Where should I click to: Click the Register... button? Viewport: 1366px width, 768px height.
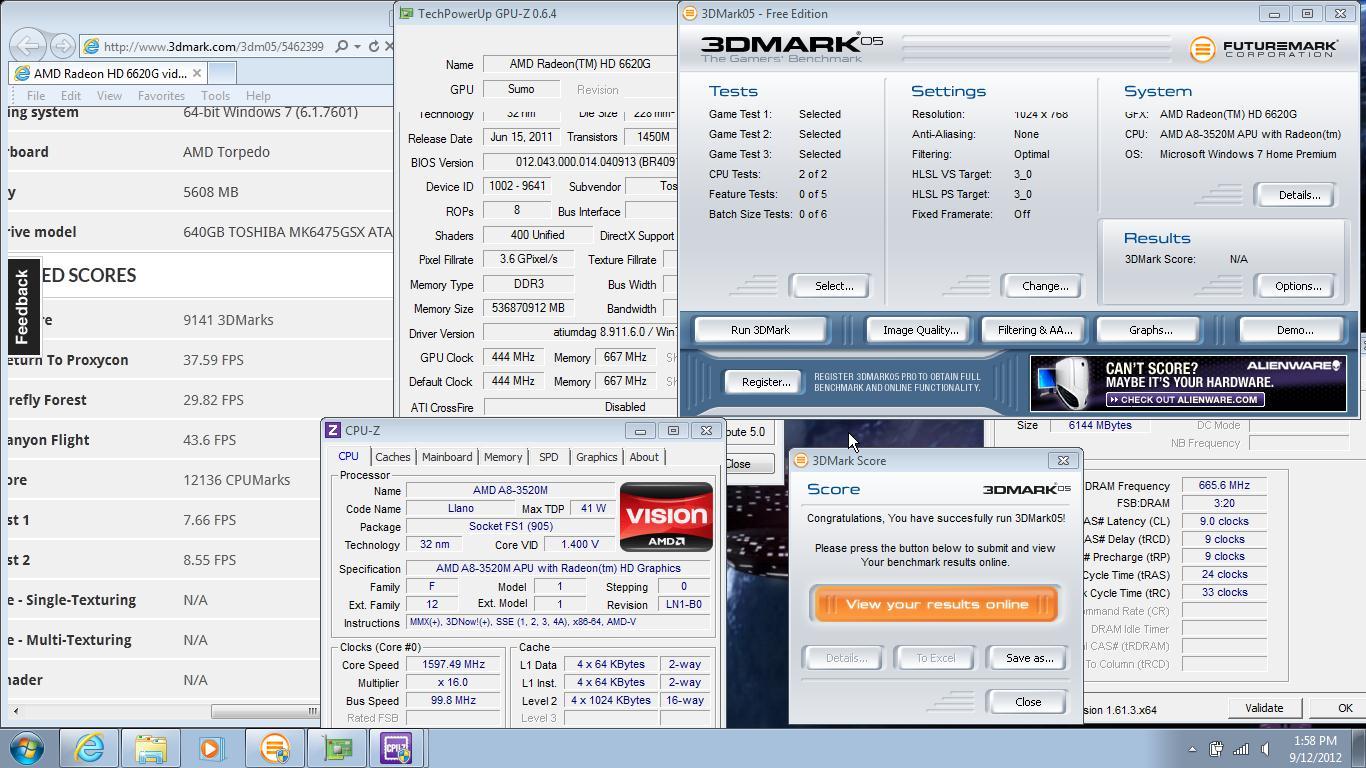pos(766,382)
